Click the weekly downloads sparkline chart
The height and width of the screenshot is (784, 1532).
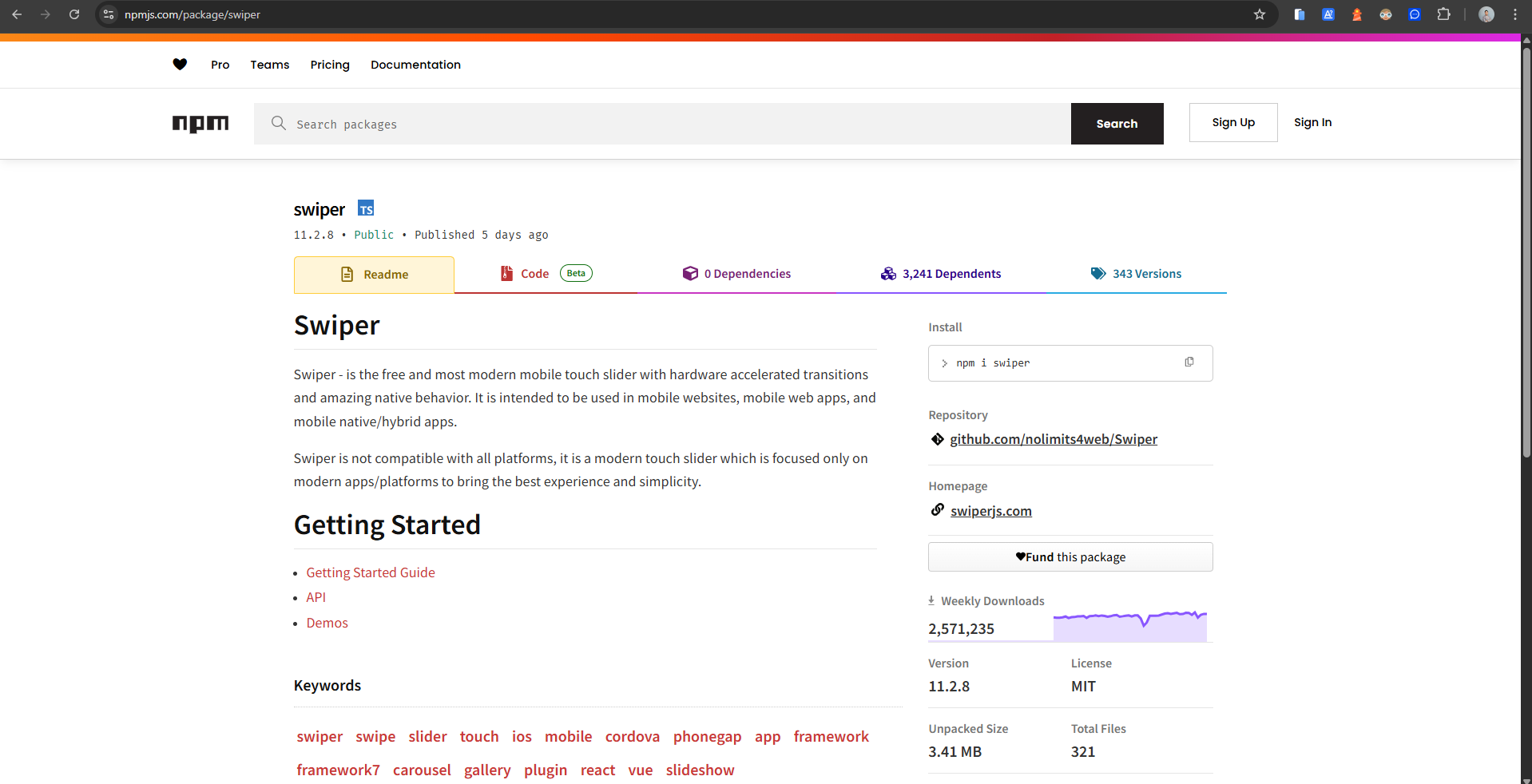1129,625
